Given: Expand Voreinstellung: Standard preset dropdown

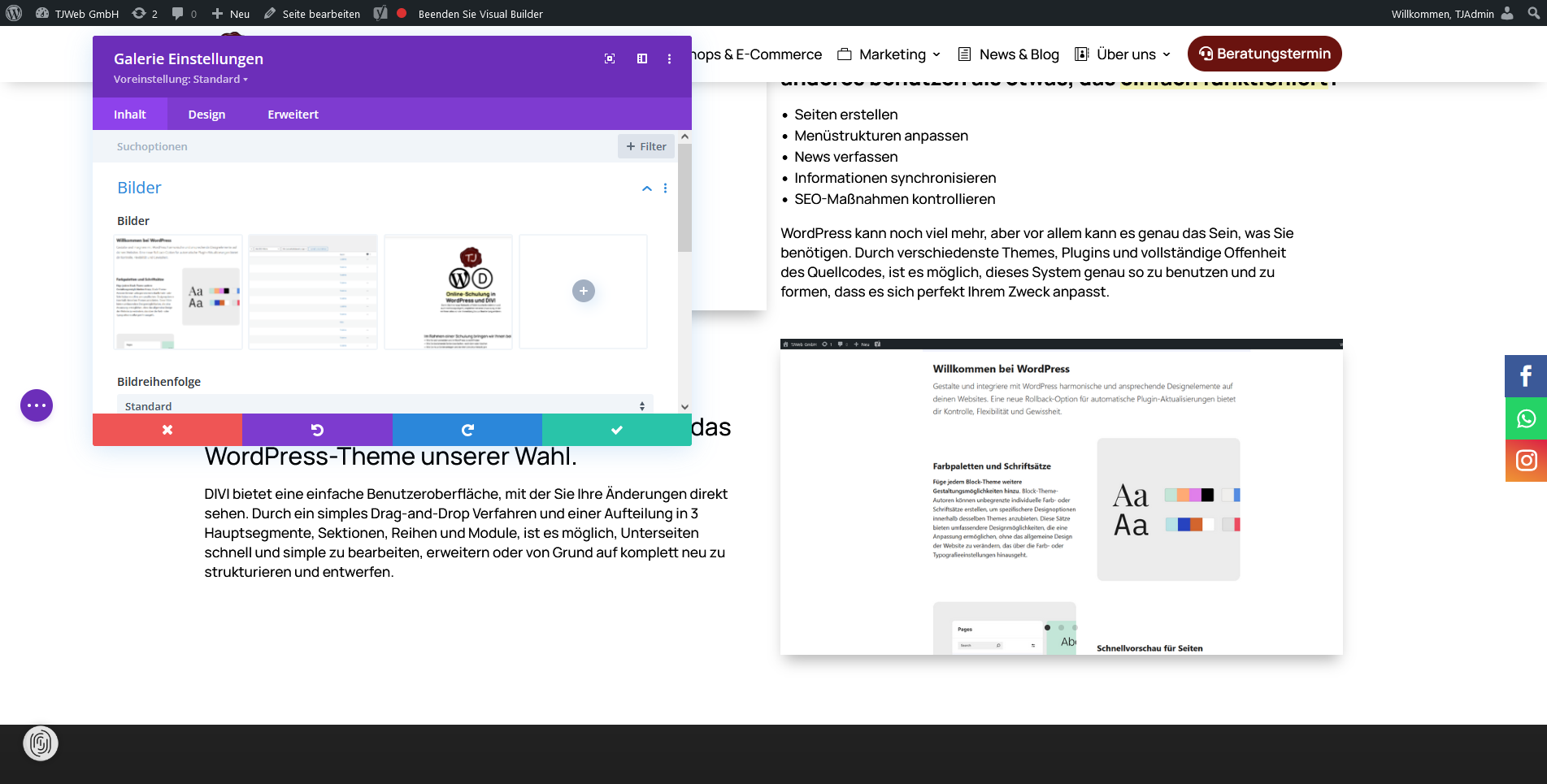Looking at the screenshot, I should 180,80.
